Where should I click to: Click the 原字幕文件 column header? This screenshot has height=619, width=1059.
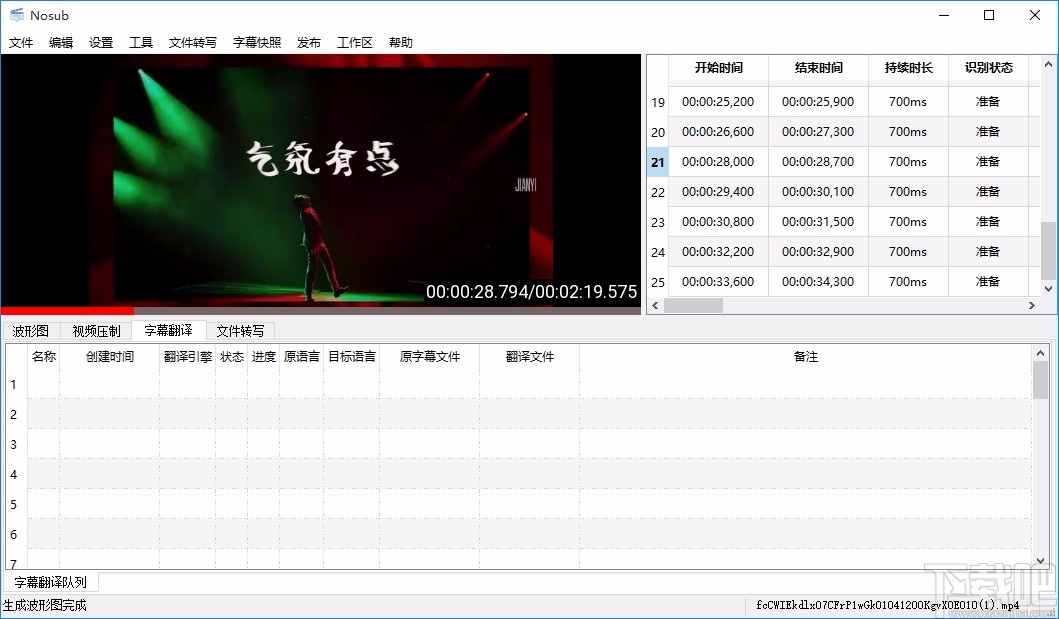tap(430, 356)
